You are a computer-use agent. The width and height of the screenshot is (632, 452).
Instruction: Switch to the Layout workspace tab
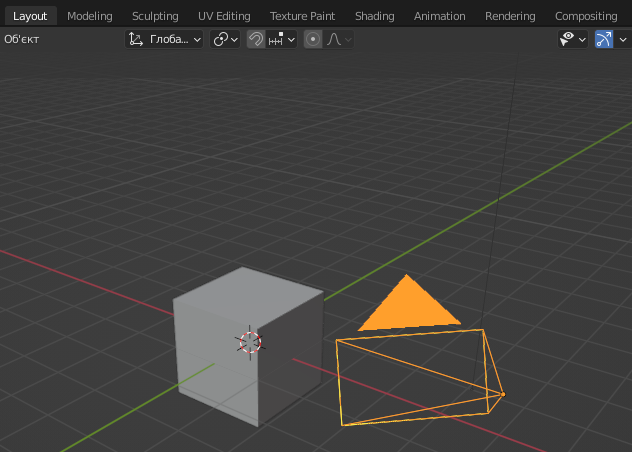30,16
